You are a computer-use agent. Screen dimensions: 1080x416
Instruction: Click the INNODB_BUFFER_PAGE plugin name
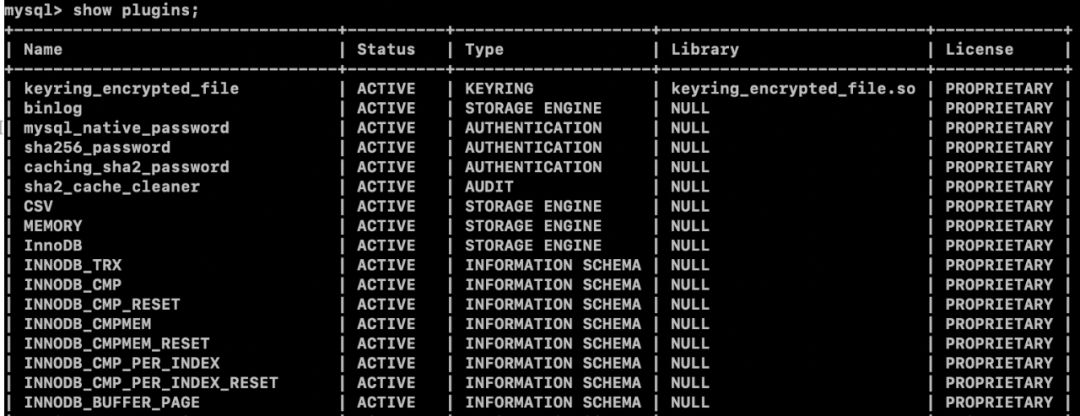pos(112,402)
